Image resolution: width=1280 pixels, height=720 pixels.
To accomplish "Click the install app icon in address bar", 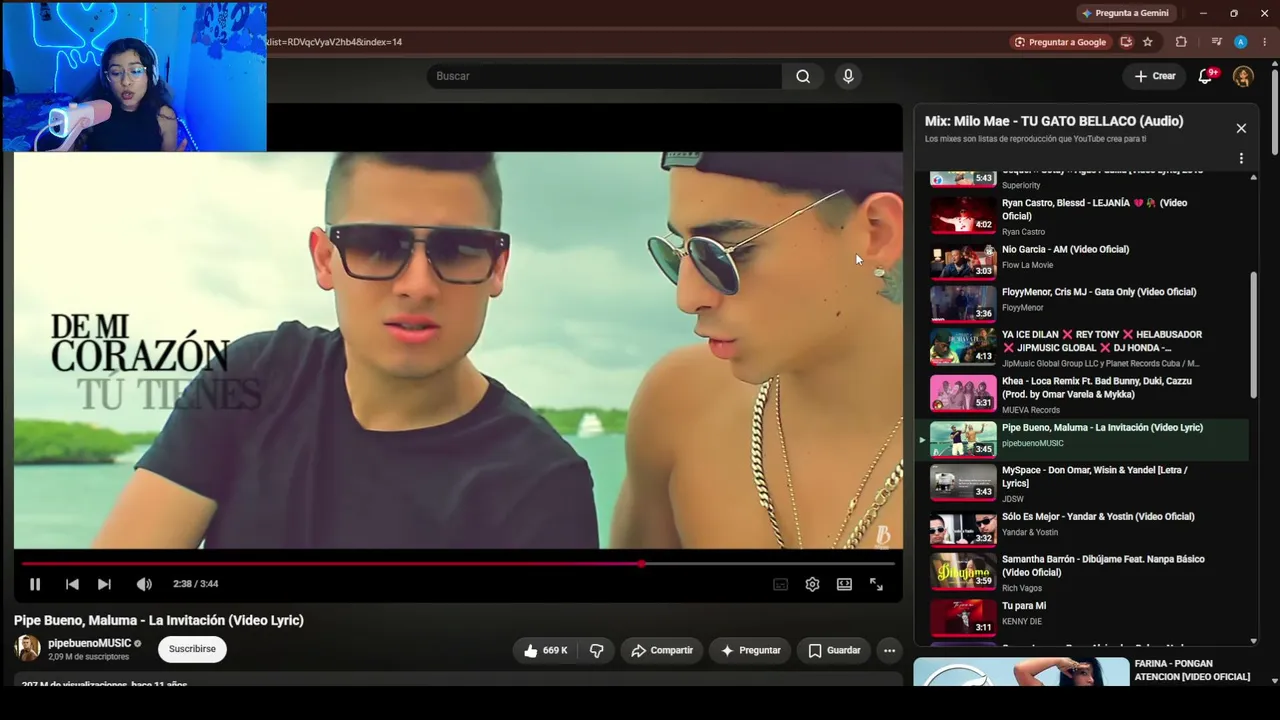I will coord(1126,42).
